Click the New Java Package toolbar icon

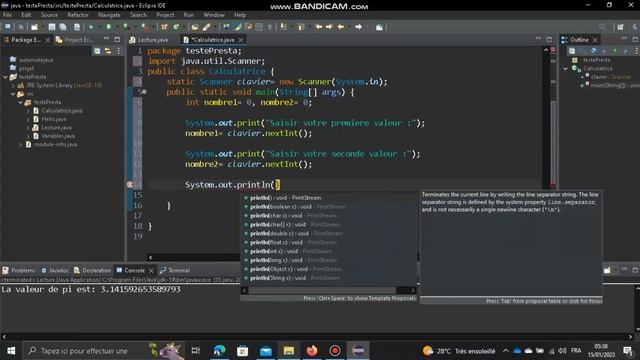pyautogui.click(x=164, y=27)
